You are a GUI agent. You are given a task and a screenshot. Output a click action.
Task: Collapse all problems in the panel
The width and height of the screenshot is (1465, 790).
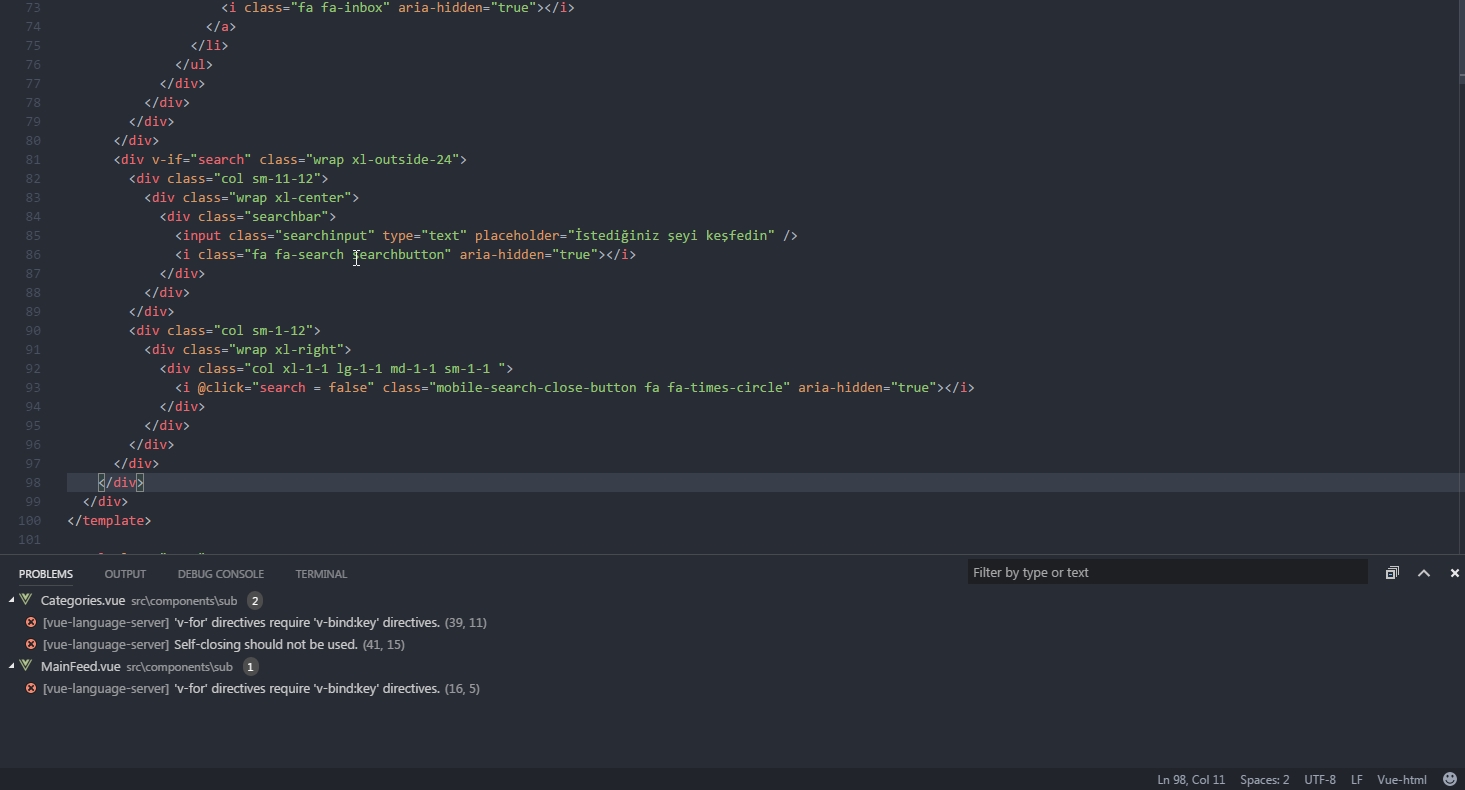point(1392,573)
